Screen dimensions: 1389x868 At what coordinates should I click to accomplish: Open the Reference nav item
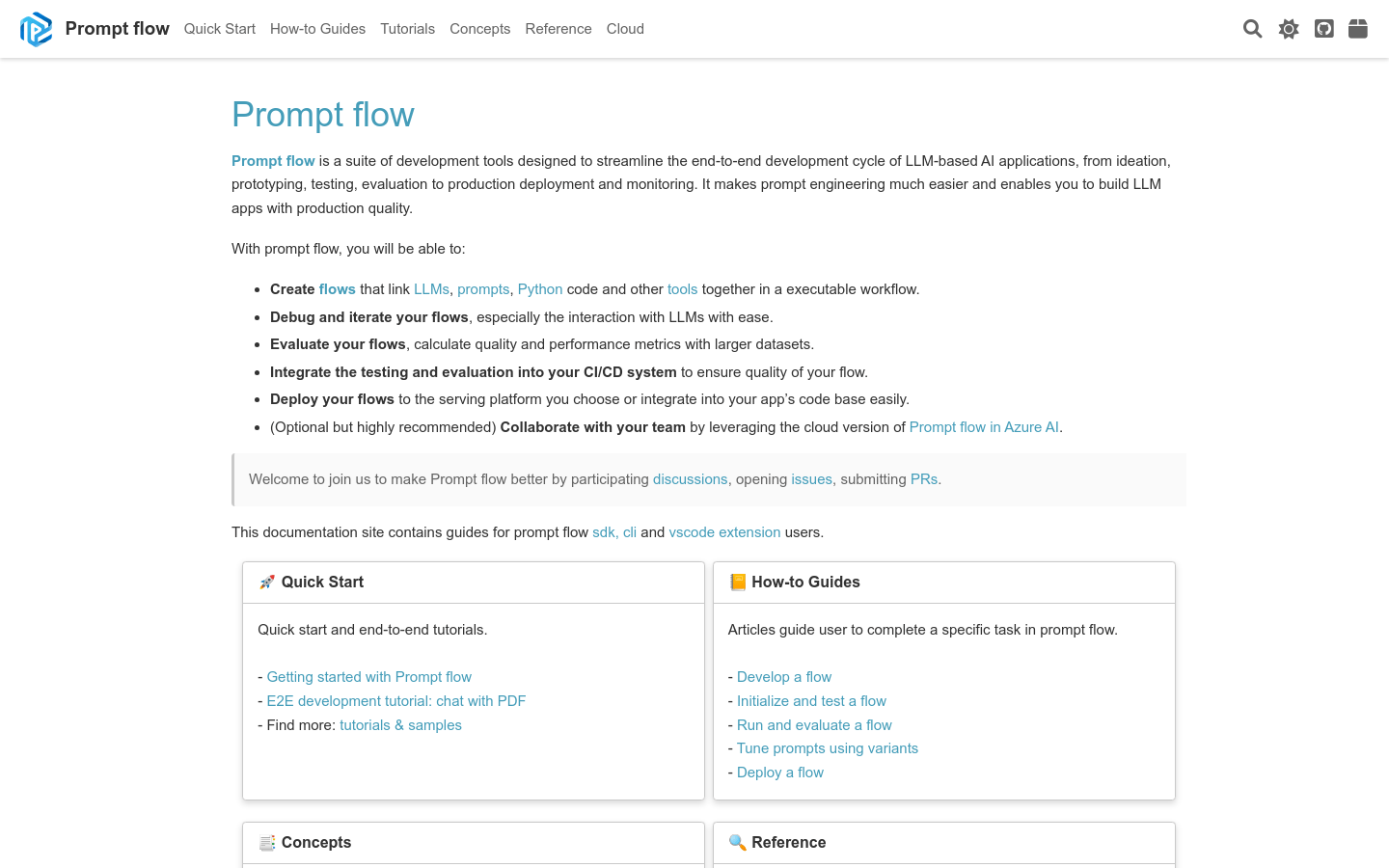pyautogui.click(x=558, y=29)
